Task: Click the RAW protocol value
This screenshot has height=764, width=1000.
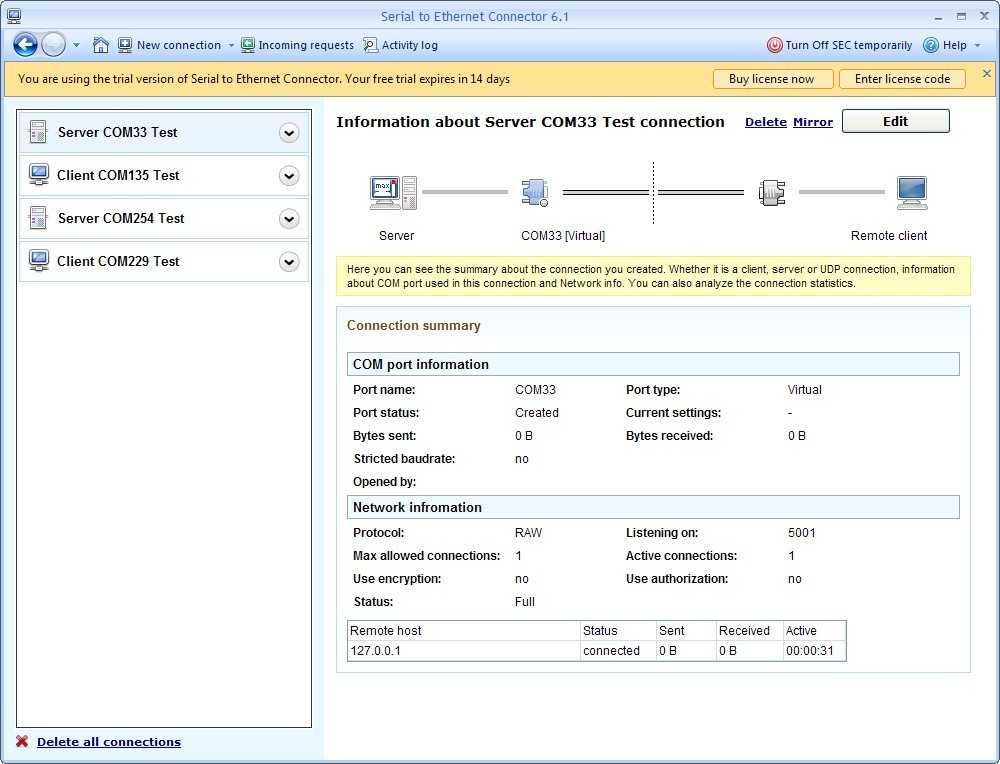Action: (x=528, y=533)
